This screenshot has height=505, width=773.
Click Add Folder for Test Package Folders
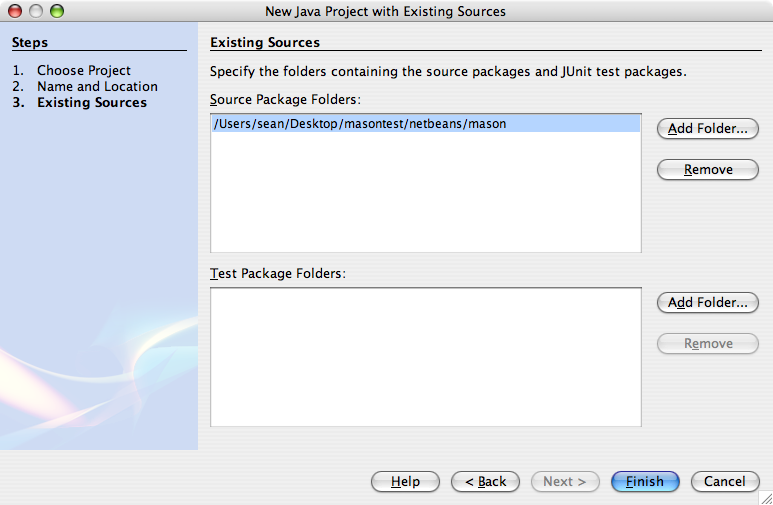[x=707, y=303]
